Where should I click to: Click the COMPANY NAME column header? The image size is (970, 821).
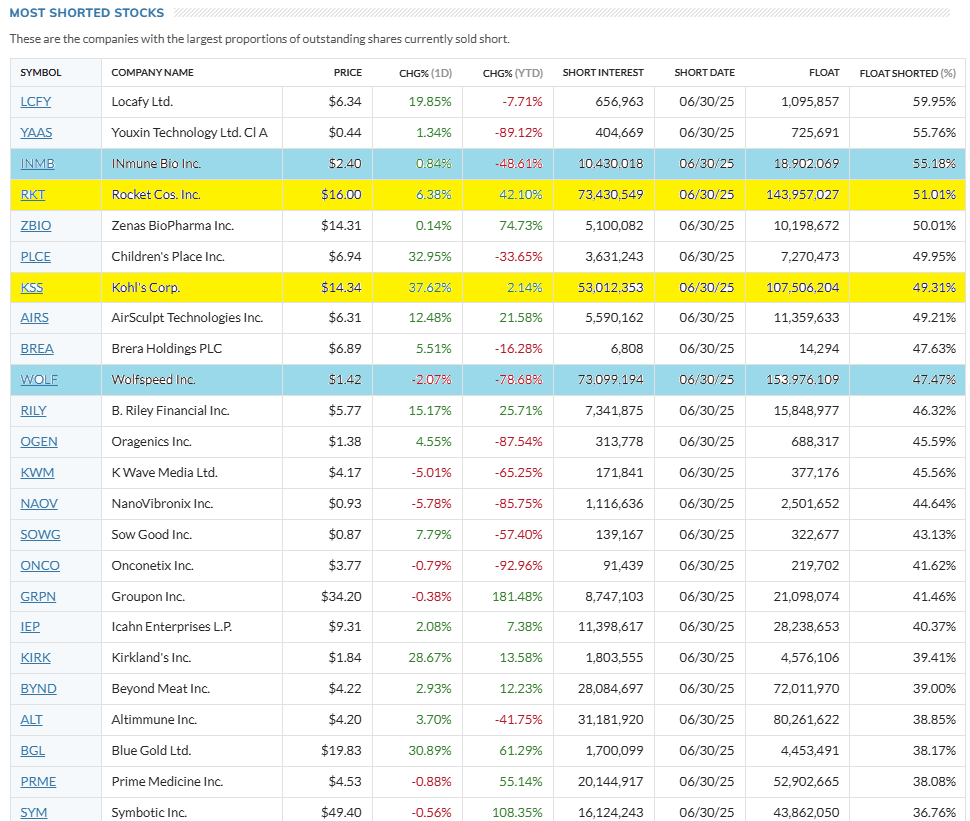(152, 72)
